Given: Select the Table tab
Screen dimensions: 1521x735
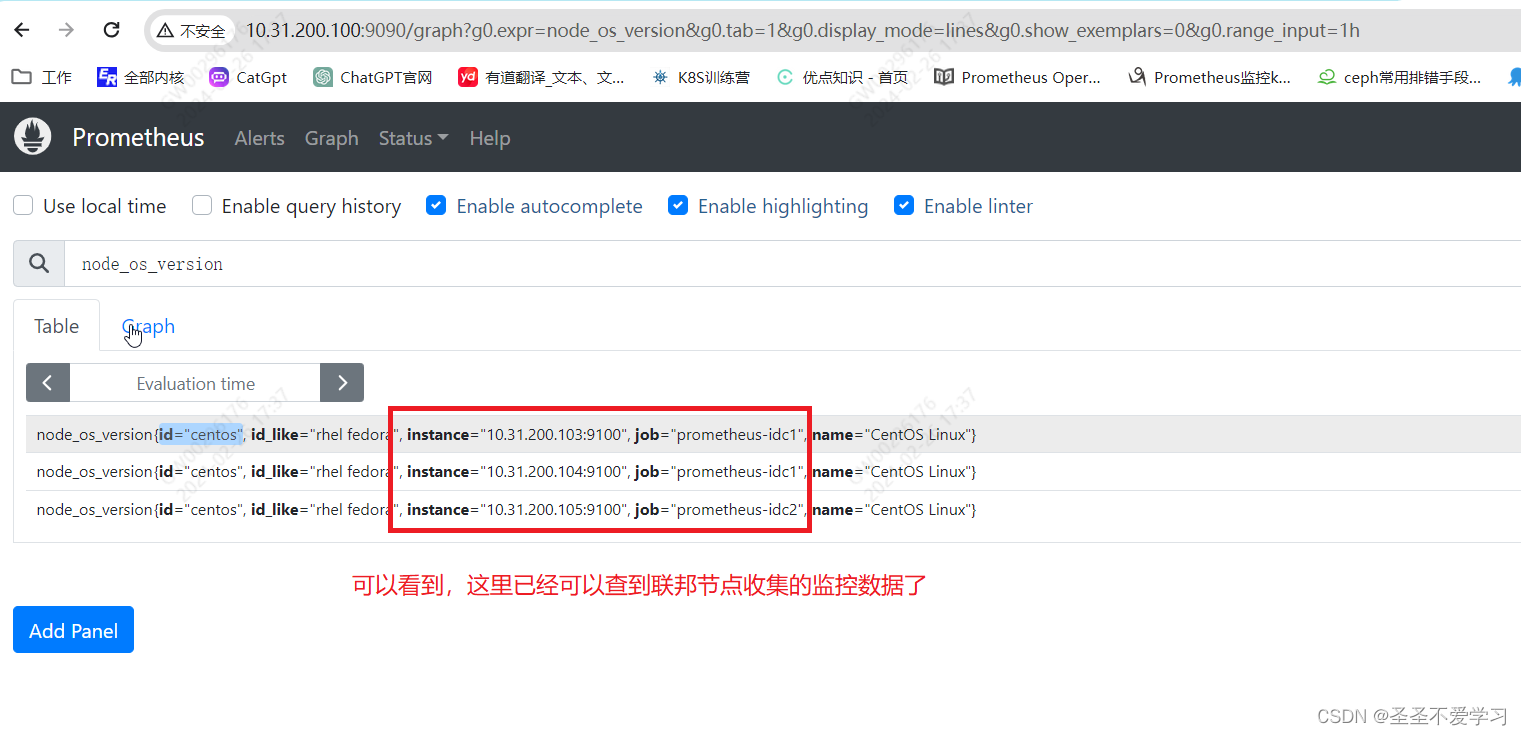Looking at the screenshot, I should tap(56, 326).
